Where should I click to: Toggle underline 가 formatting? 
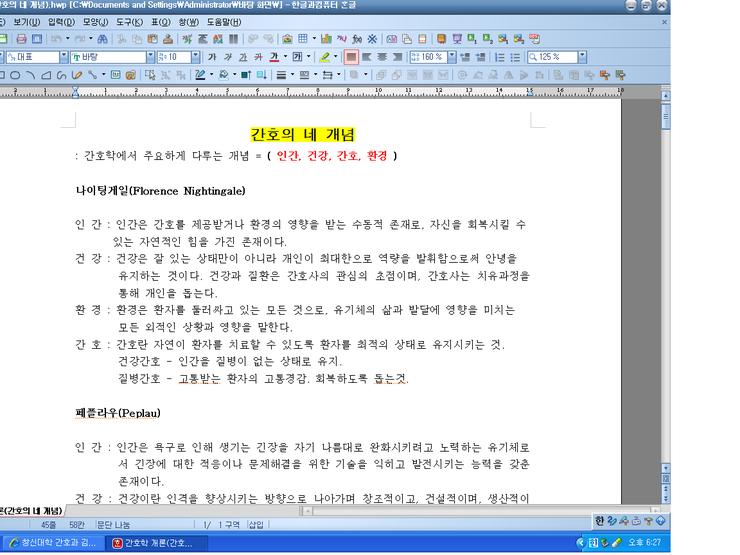point(243,57)
